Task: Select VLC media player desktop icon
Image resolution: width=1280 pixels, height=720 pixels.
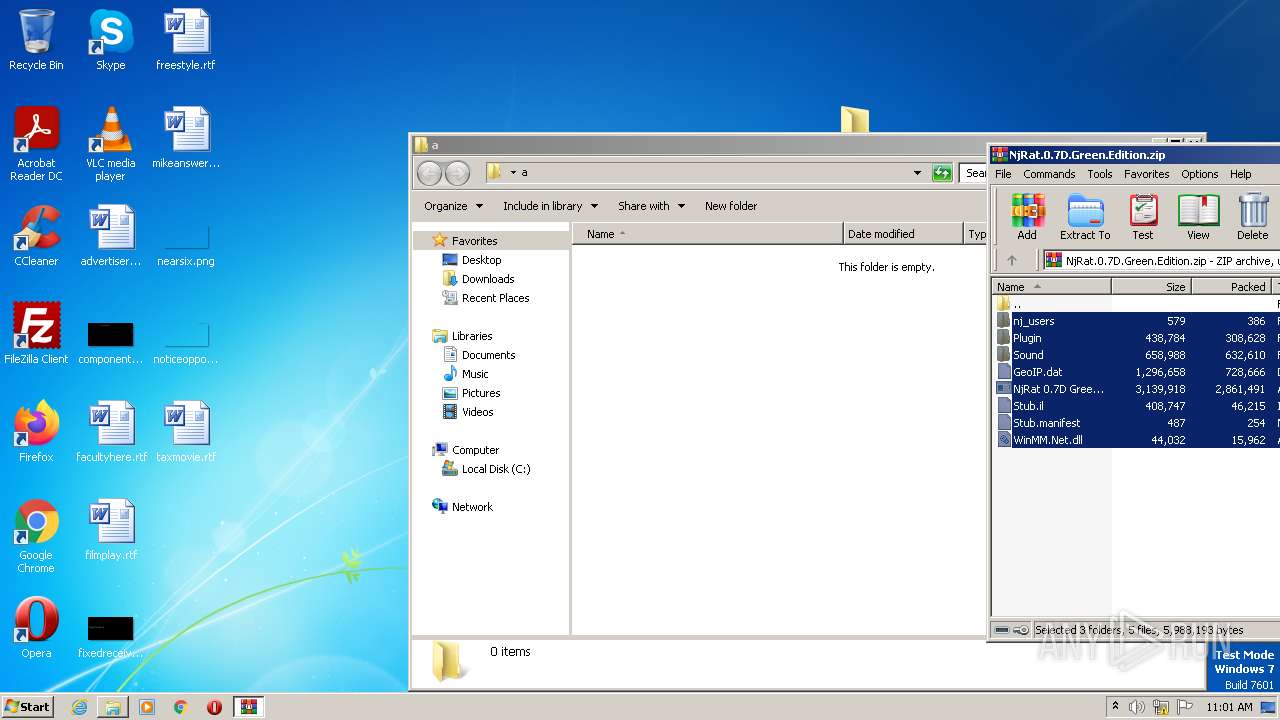Action: click(x=110, y=144)
